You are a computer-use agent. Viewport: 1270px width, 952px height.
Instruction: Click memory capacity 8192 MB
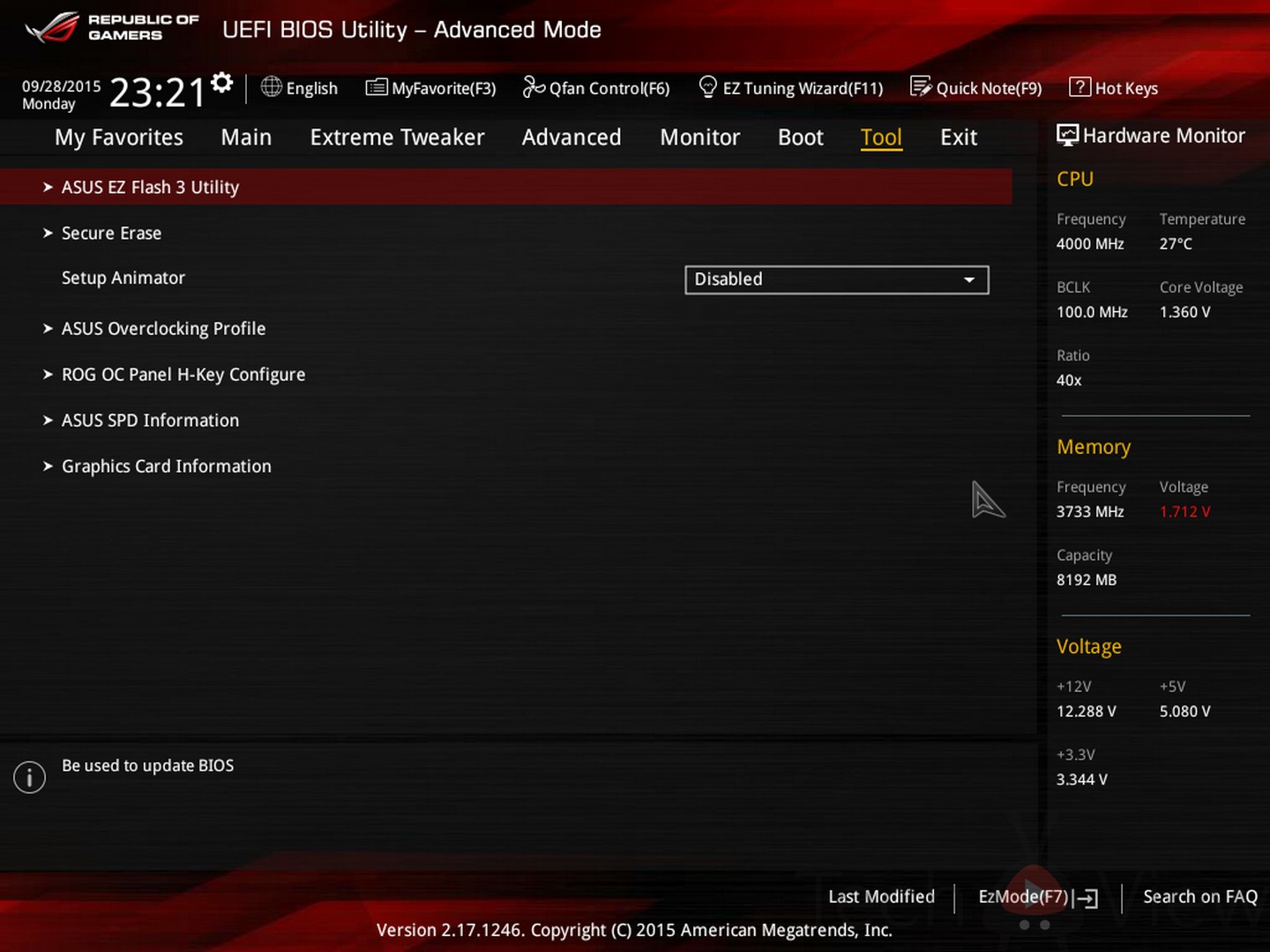point(1087,580)
